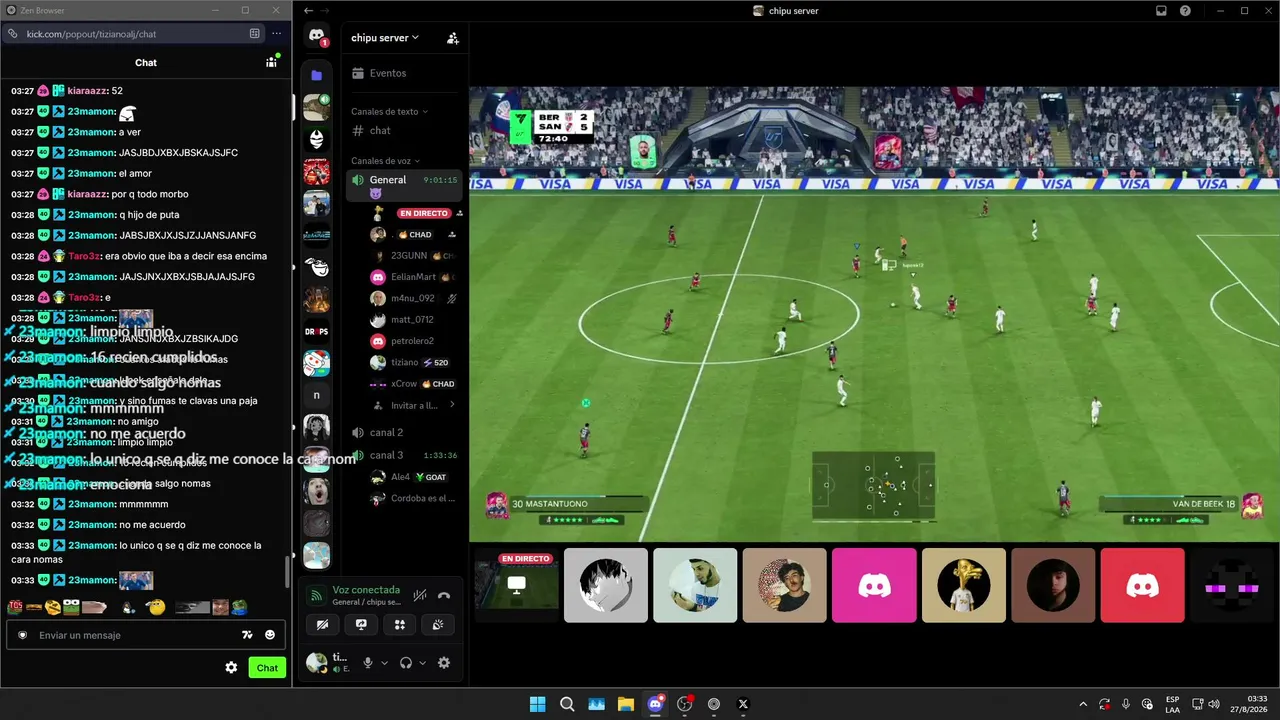Join the canal 3 voice channel
The width and height of the screenshot is (1280, 720).
coord(404,455)
